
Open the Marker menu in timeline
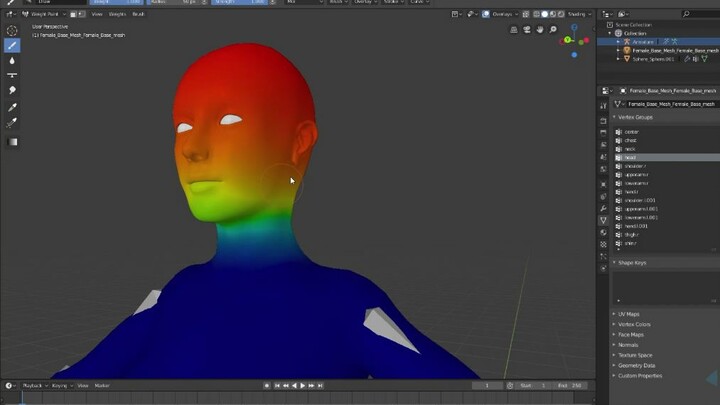tap(102, 386)
